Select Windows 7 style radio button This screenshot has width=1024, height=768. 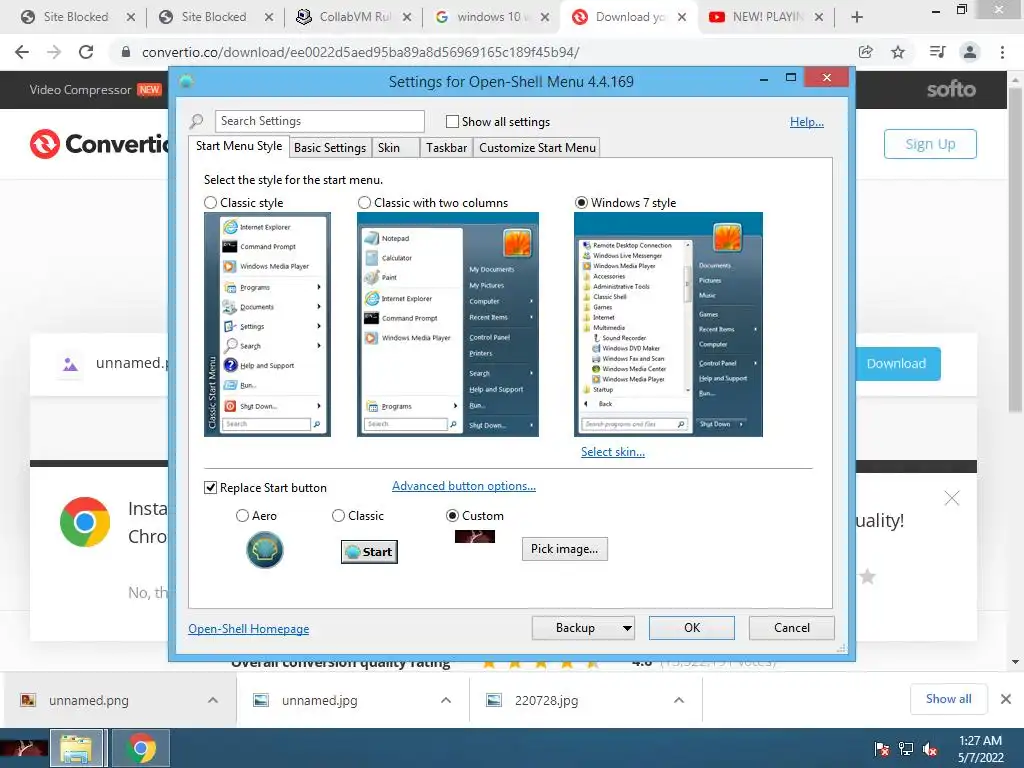[x=581, y=203]
